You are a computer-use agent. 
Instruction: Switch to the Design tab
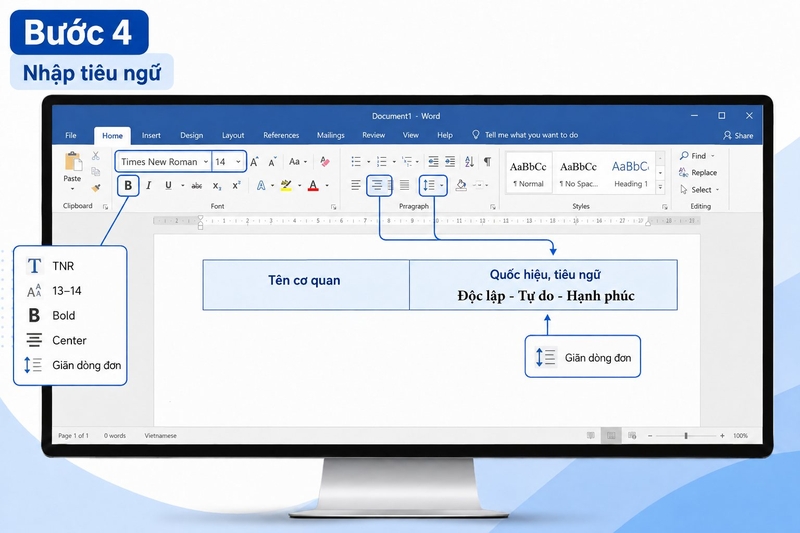click(191, 135)
